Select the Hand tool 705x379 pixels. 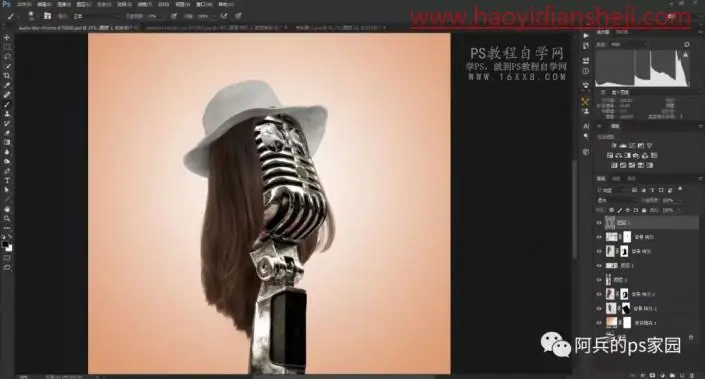coord(7,209)
